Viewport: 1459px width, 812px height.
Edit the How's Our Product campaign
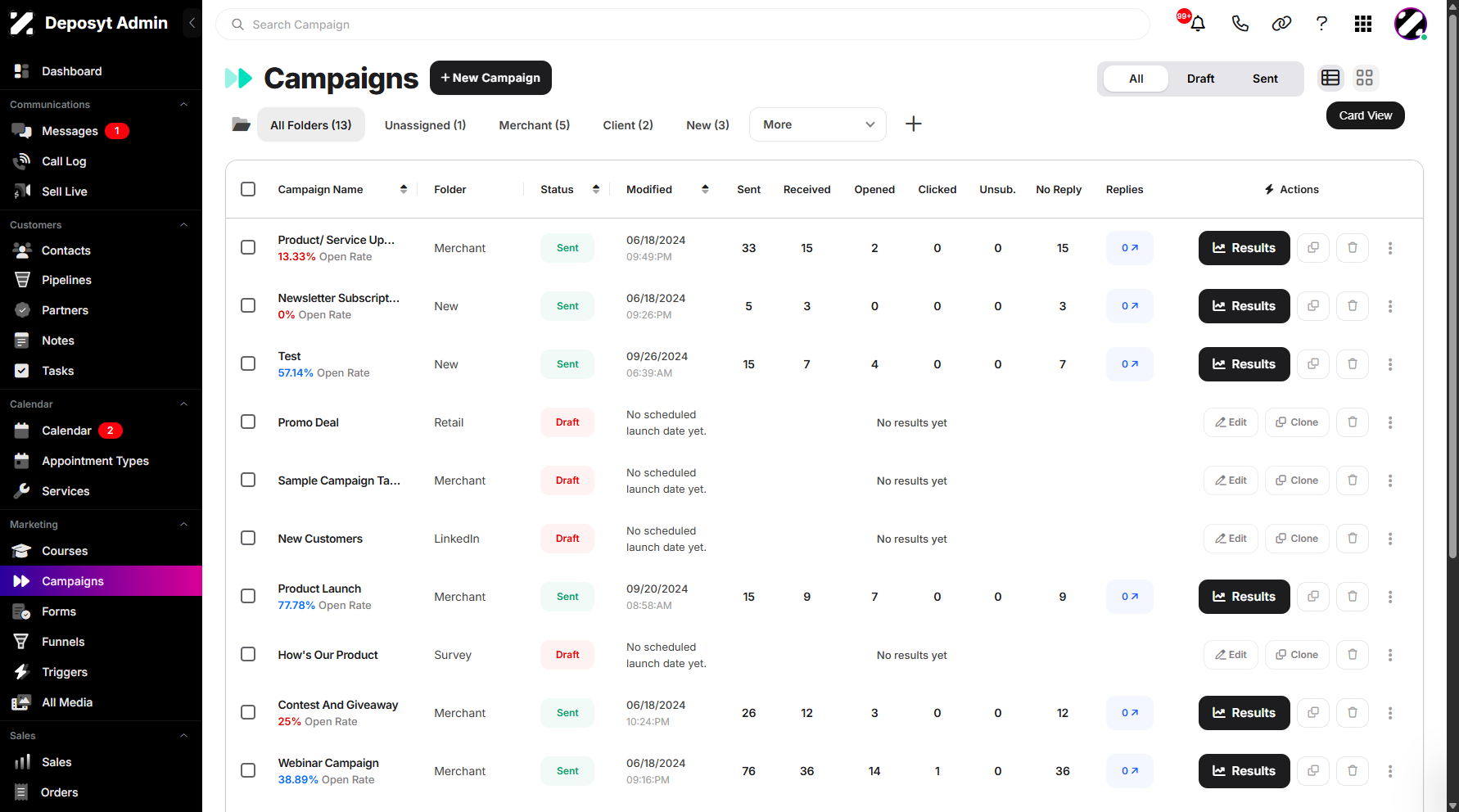(1231, 655)
